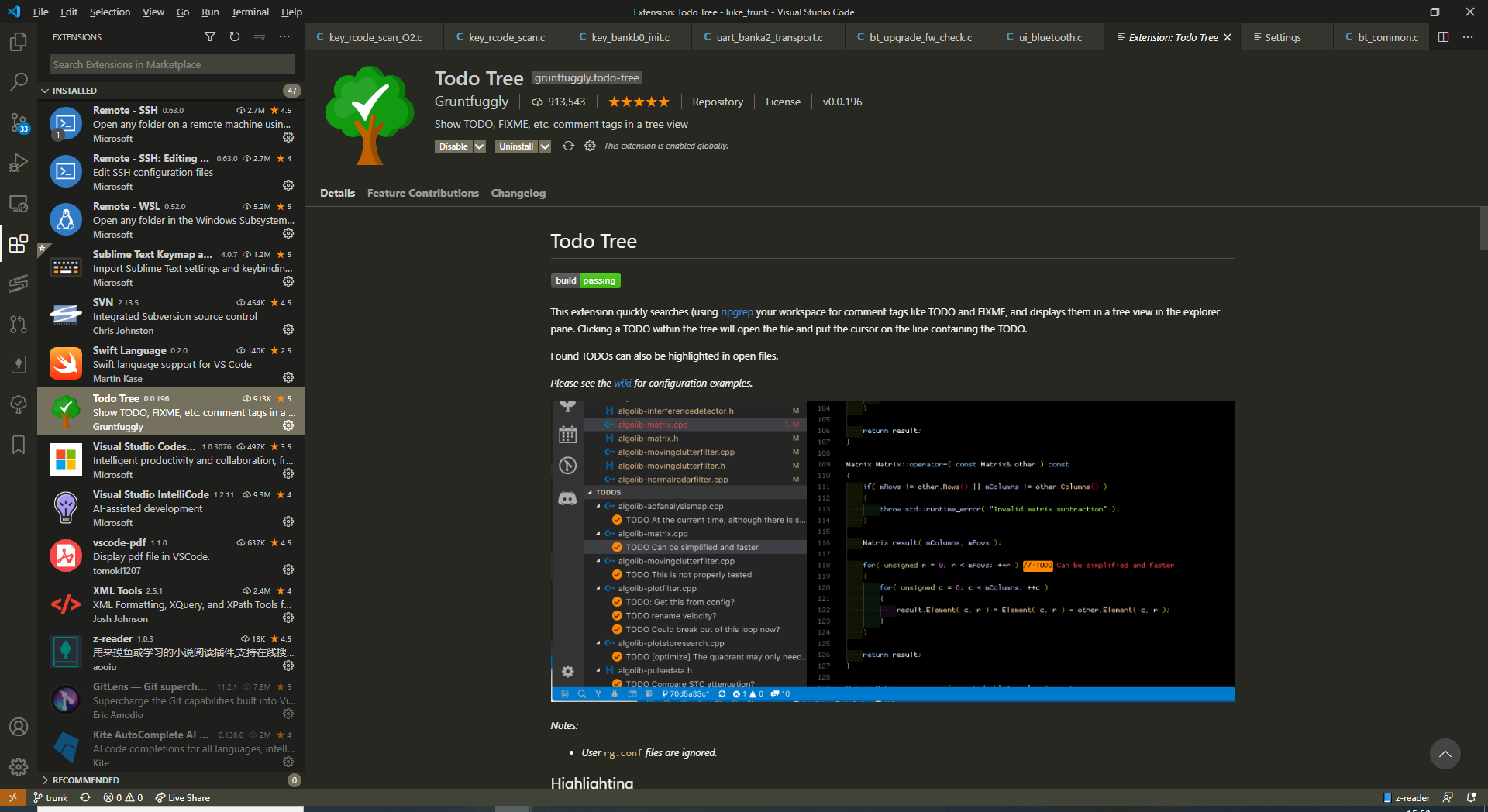Open the Run and Debug view
The height and width of the screenshot is (812, 1488).
(x=19, y=163)
